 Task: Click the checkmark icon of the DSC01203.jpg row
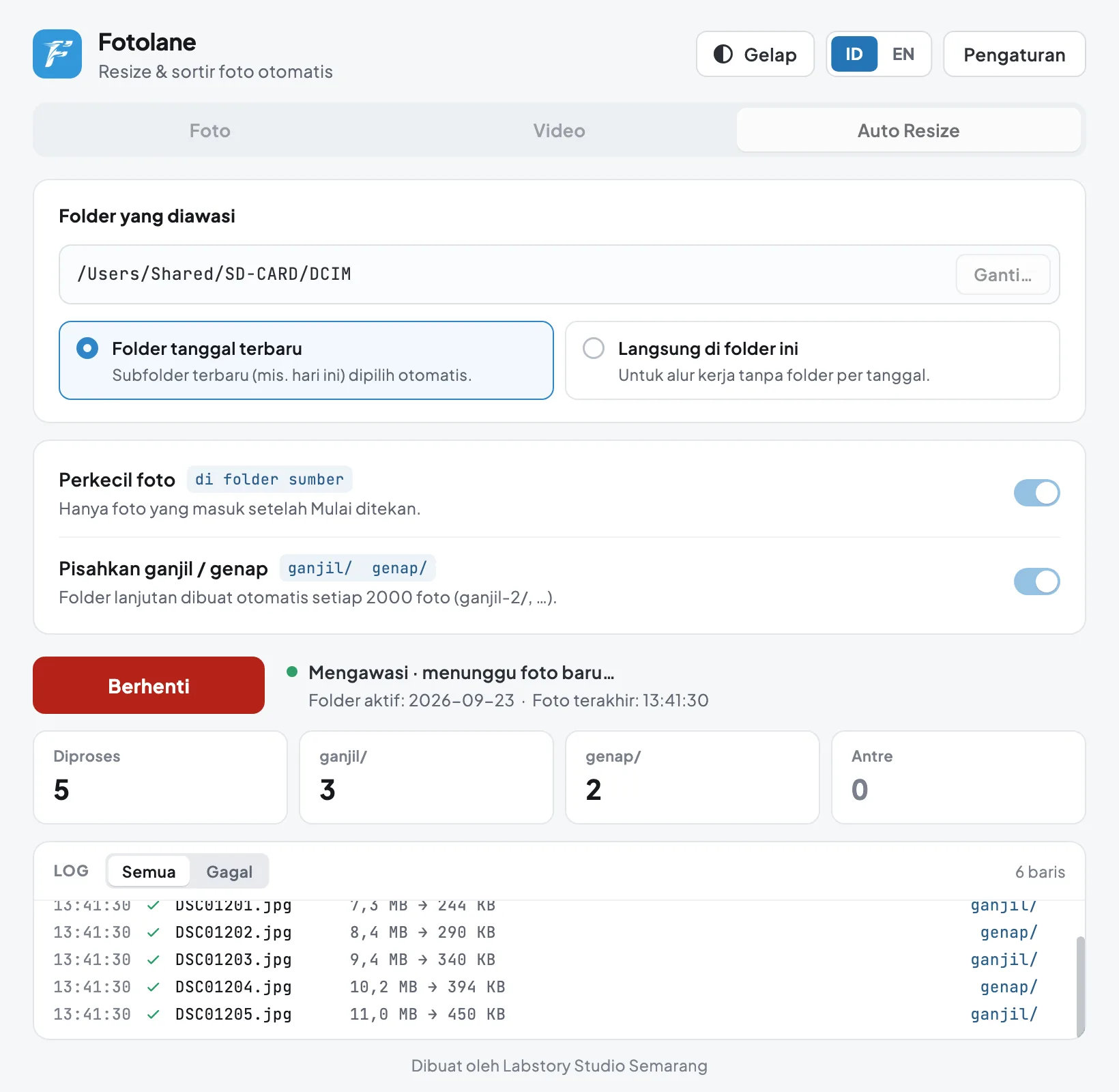(x=154, y=960)
